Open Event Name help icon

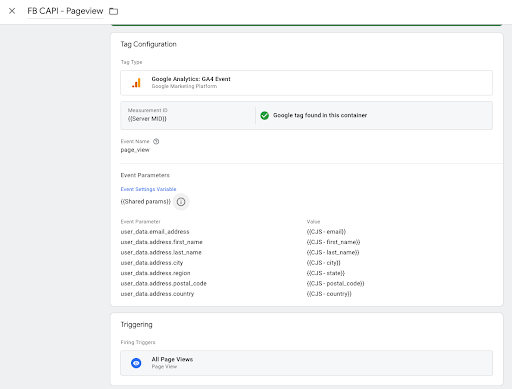(156, 141)
